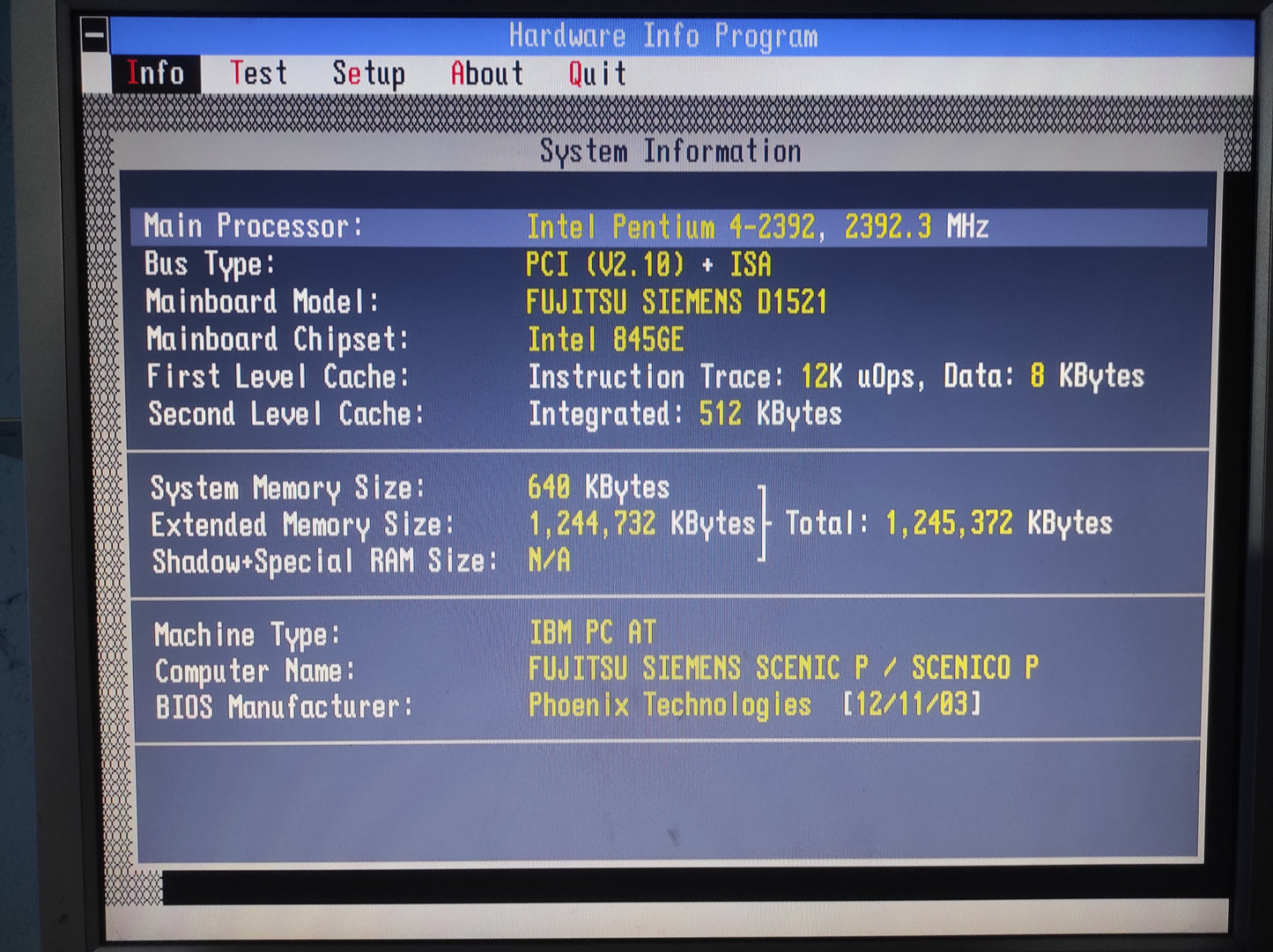1273x952 pixels.
Task: Open the About menu
Action: tap(486, 74)
